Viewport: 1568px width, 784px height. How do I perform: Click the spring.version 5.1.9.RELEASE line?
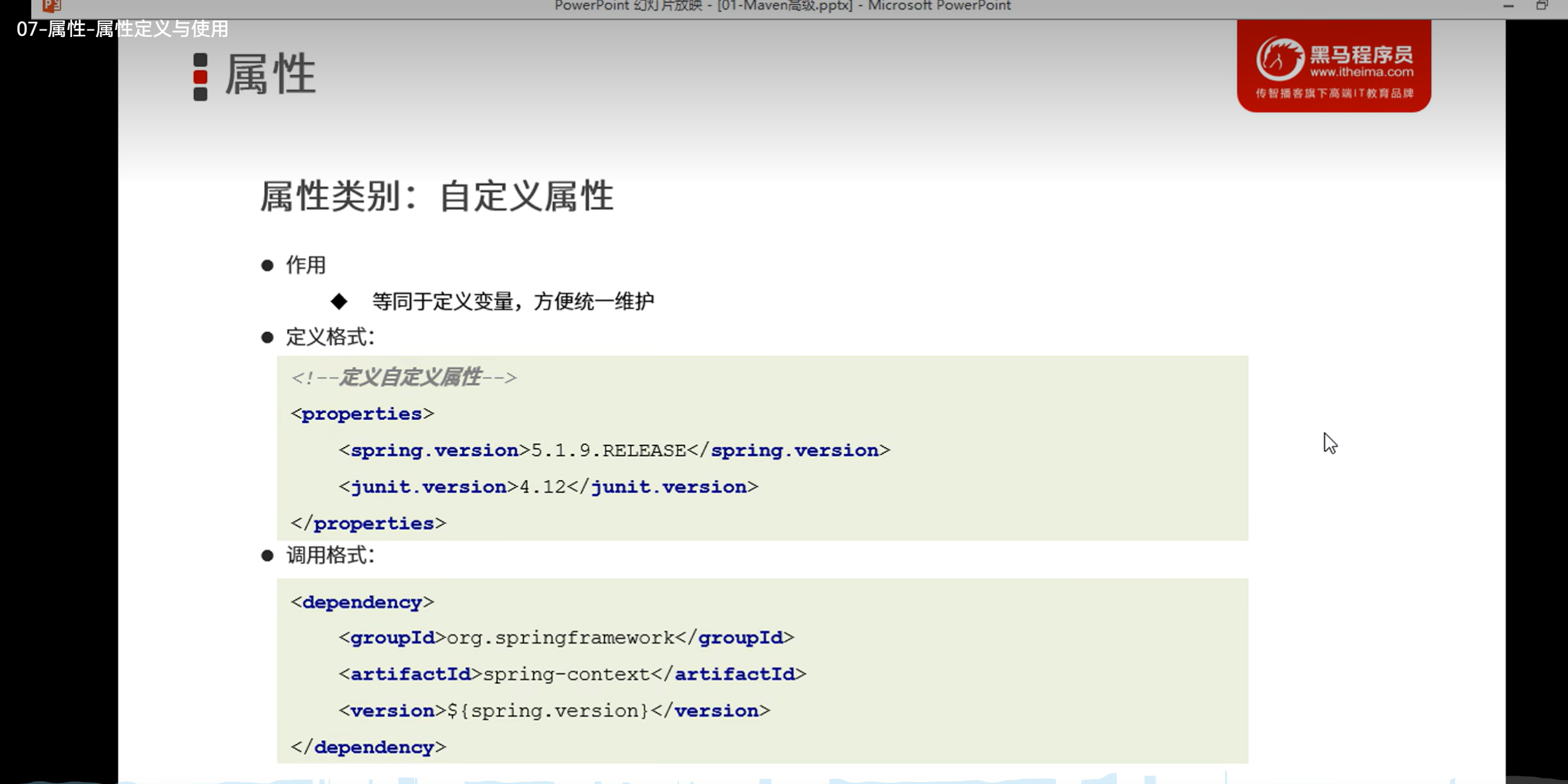point(614,450)
